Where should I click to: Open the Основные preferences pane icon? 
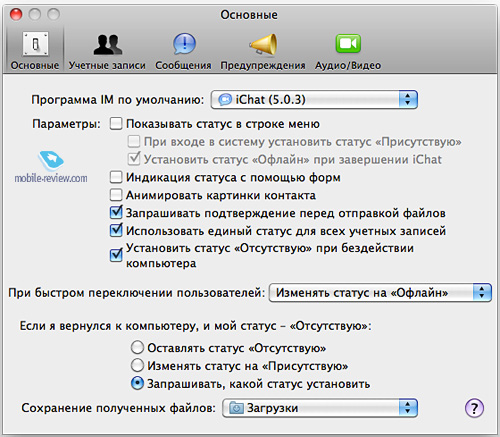click(x=35, y=44)
